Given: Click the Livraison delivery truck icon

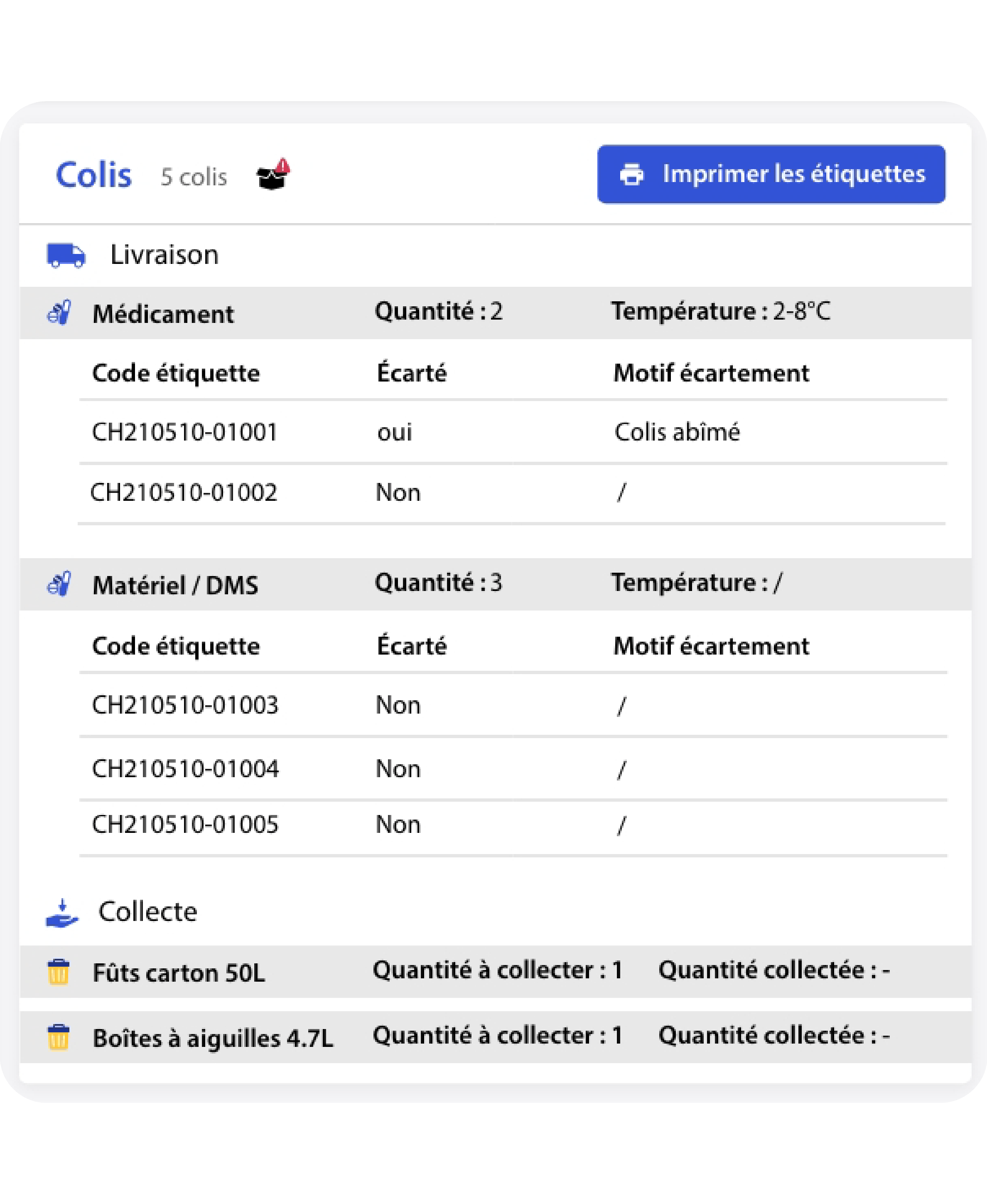Looking at the screenshot, I should [x=66, y=255].
